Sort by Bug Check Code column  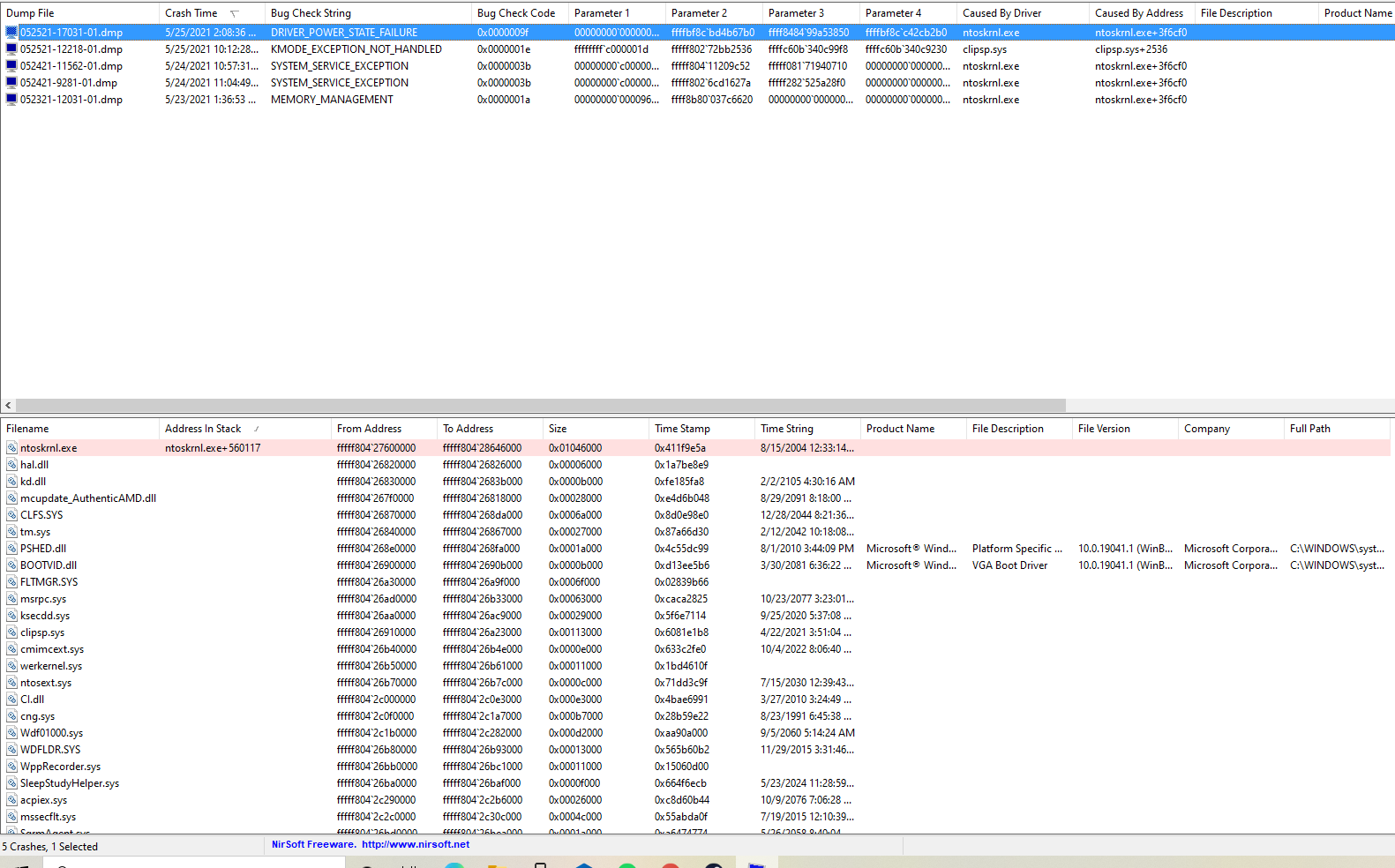click(520, 13)
